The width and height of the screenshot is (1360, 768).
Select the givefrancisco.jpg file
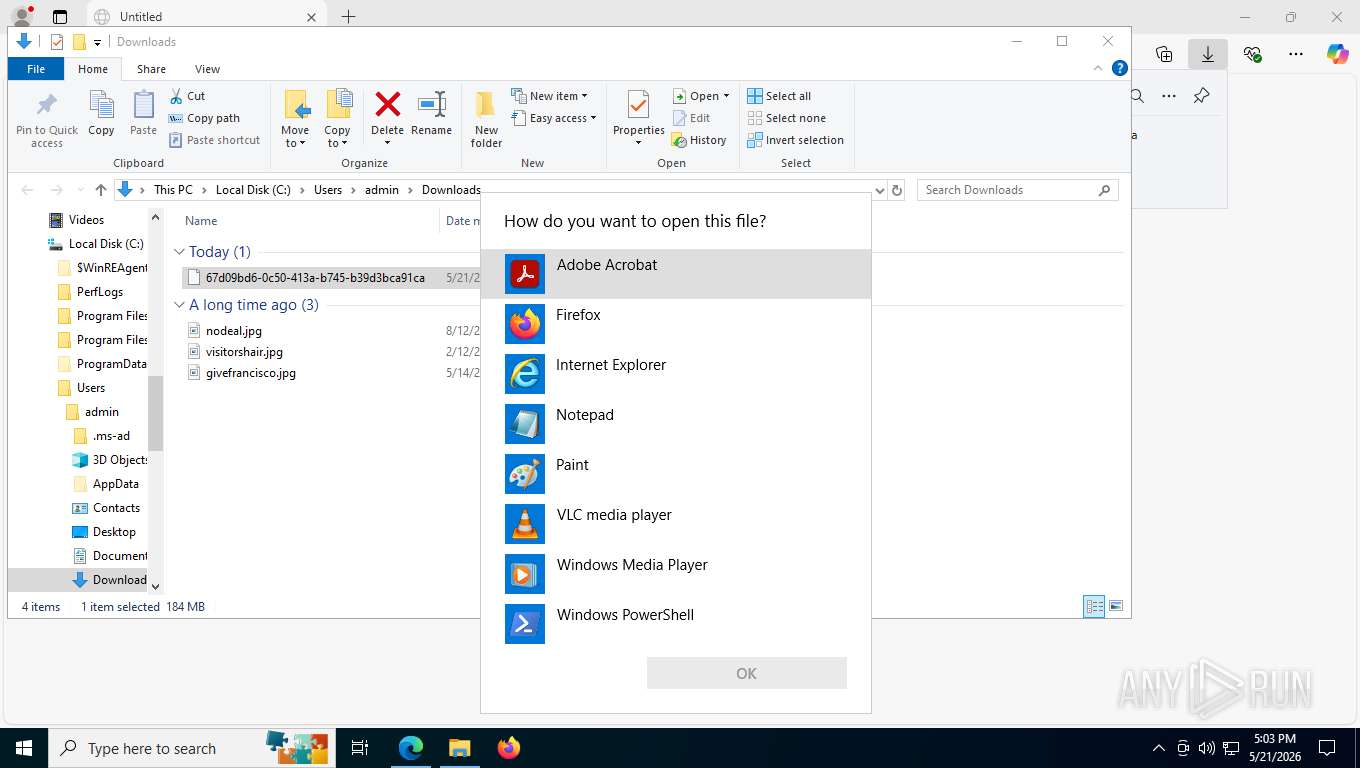pos(250,373)
